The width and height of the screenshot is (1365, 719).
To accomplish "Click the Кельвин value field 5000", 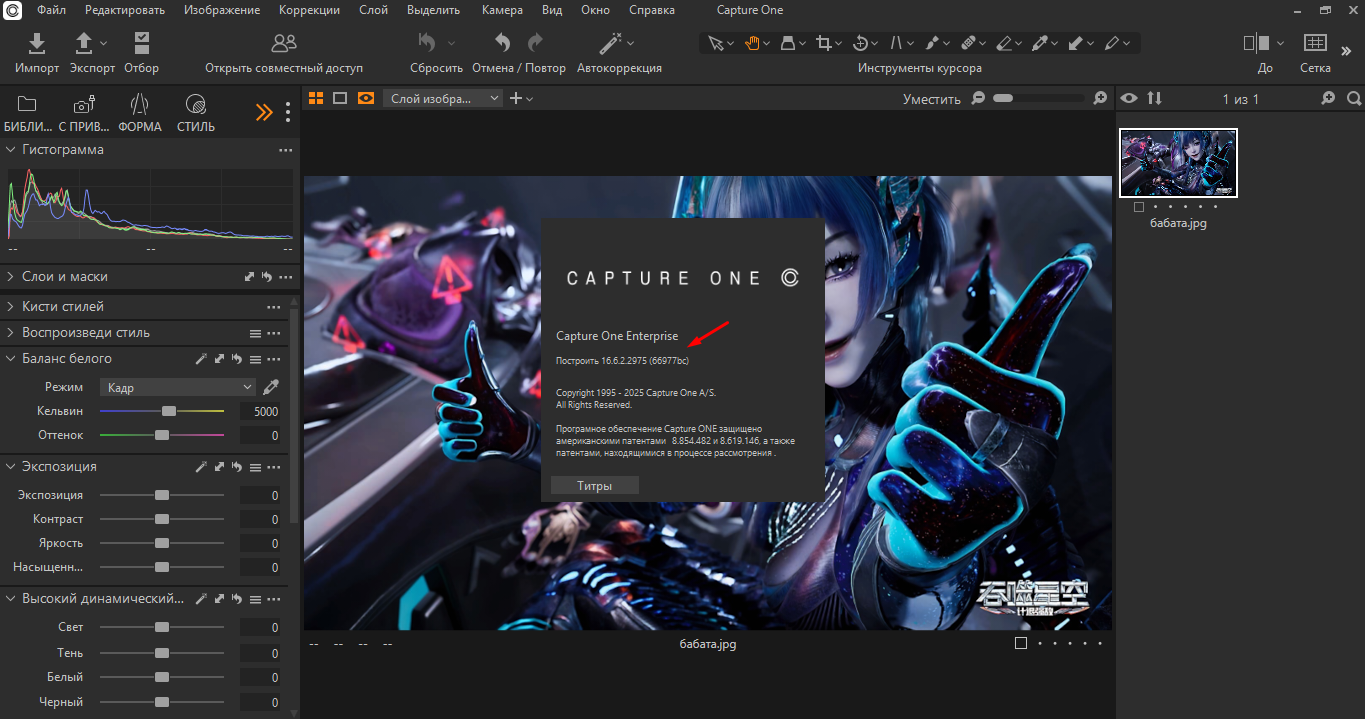I will [x=261, y=411].
